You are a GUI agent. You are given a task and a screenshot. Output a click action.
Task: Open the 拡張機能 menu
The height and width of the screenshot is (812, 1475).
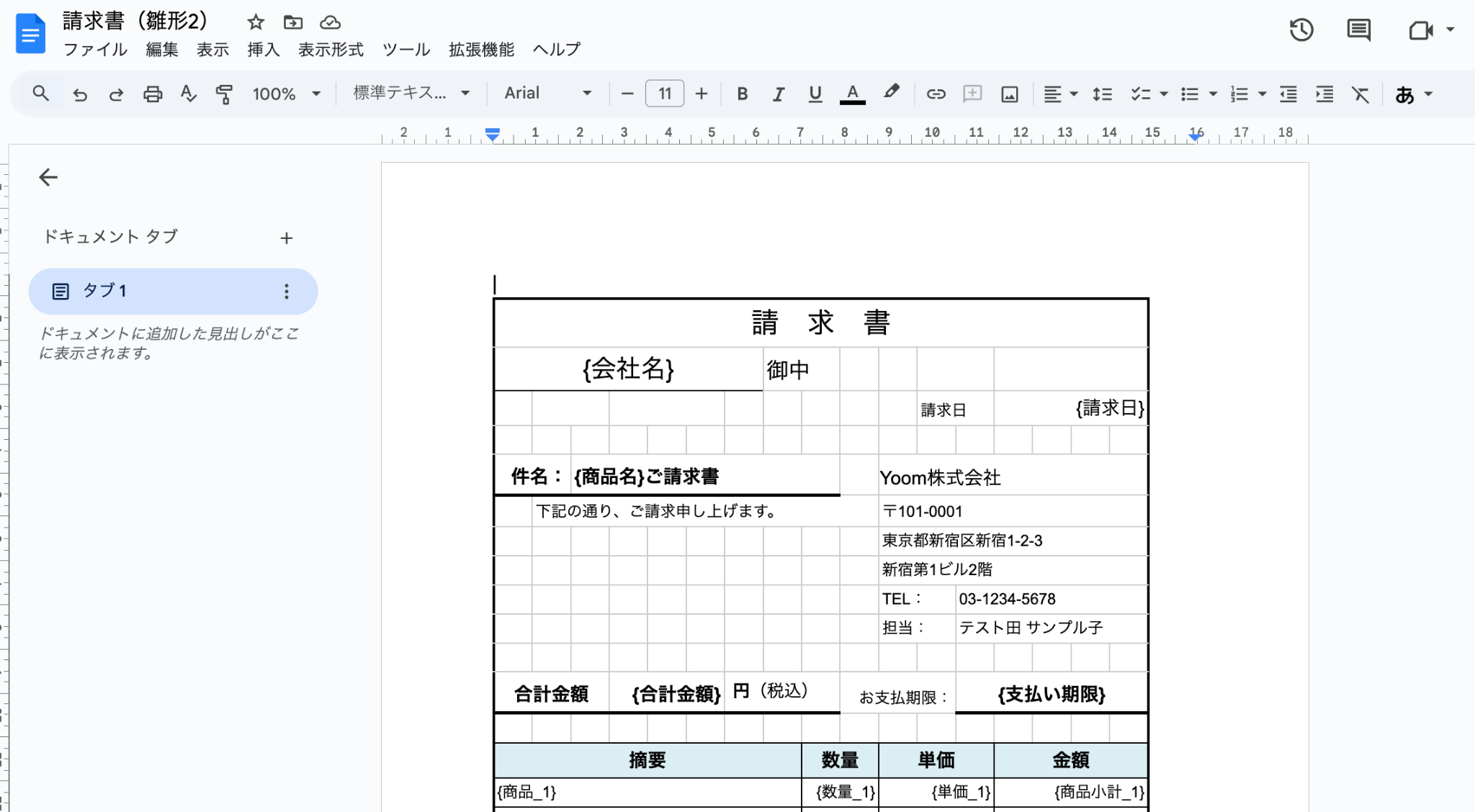tap(481, 50)
